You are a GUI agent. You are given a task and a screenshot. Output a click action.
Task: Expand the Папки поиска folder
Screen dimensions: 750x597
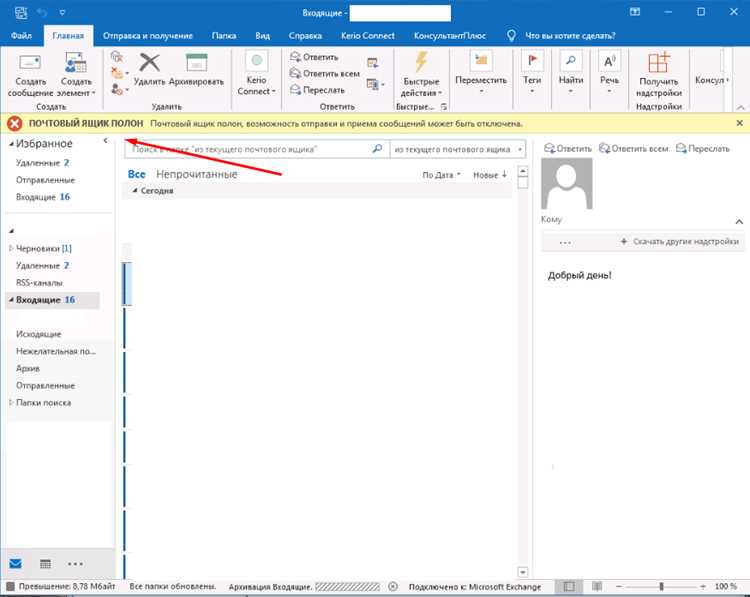[x=11, y=402]
